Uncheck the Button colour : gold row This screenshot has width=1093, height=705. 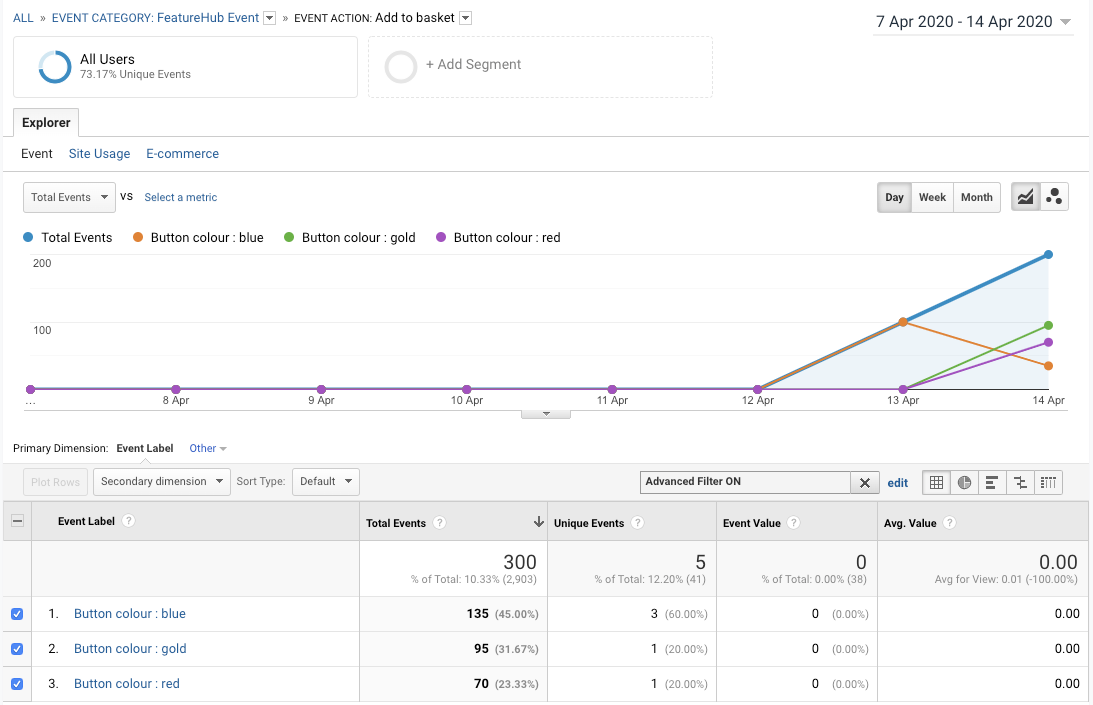(16, 648)
